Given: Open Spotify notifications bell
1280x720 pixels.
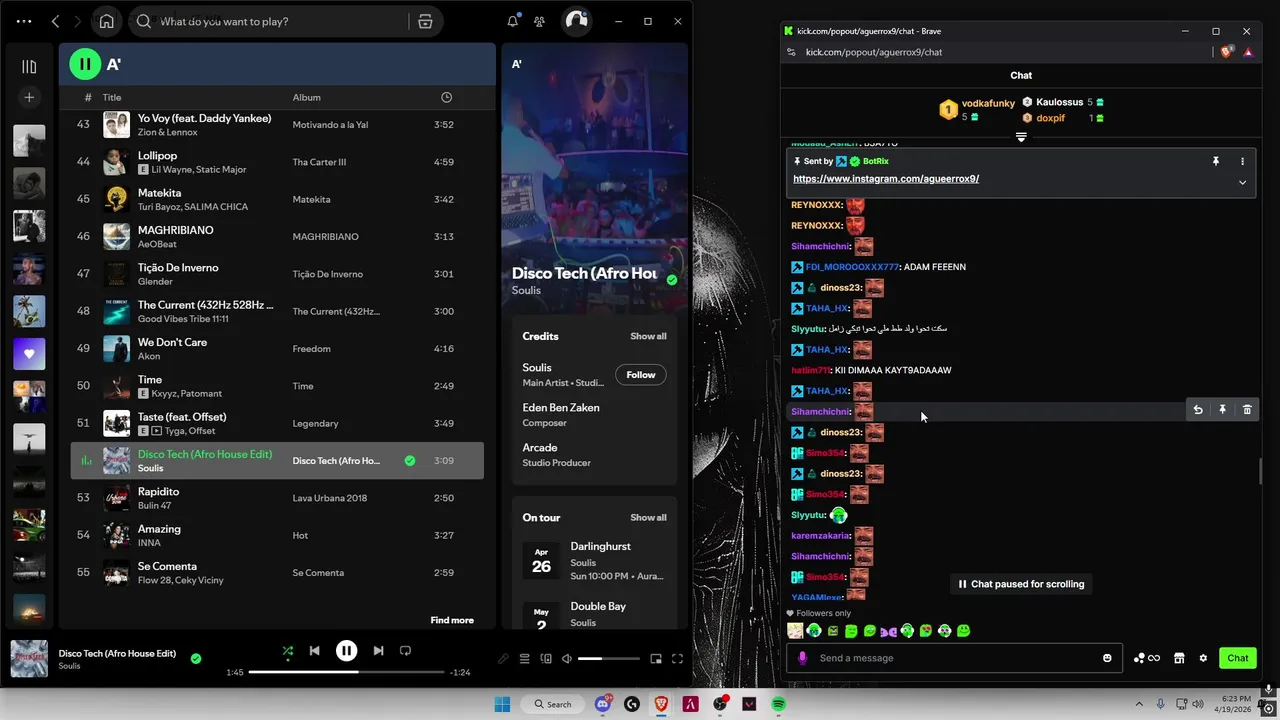Looking at the screenshot, I should [x=513, y=21].
